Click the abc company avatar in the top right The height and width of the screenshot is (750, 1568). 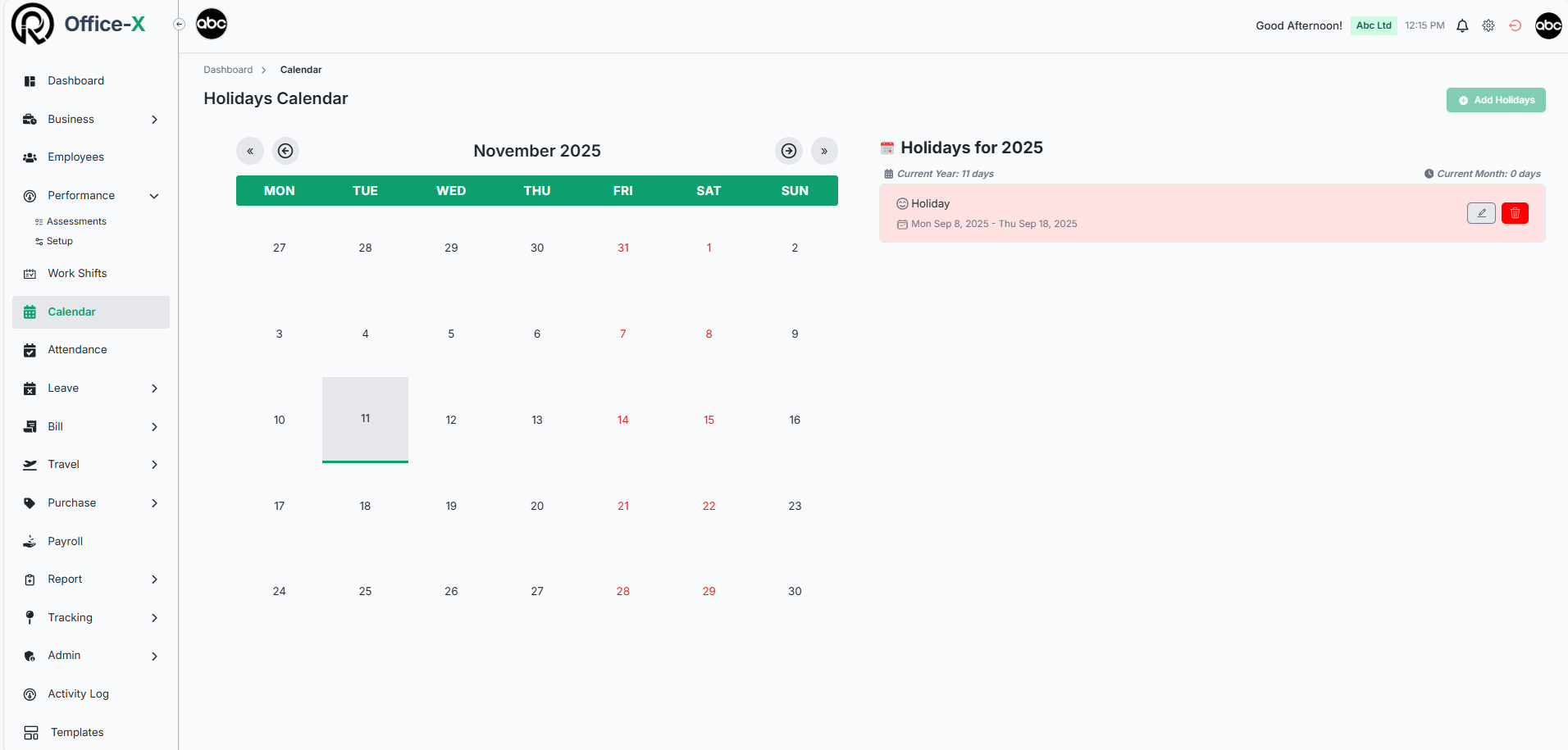coord(1549,25)
